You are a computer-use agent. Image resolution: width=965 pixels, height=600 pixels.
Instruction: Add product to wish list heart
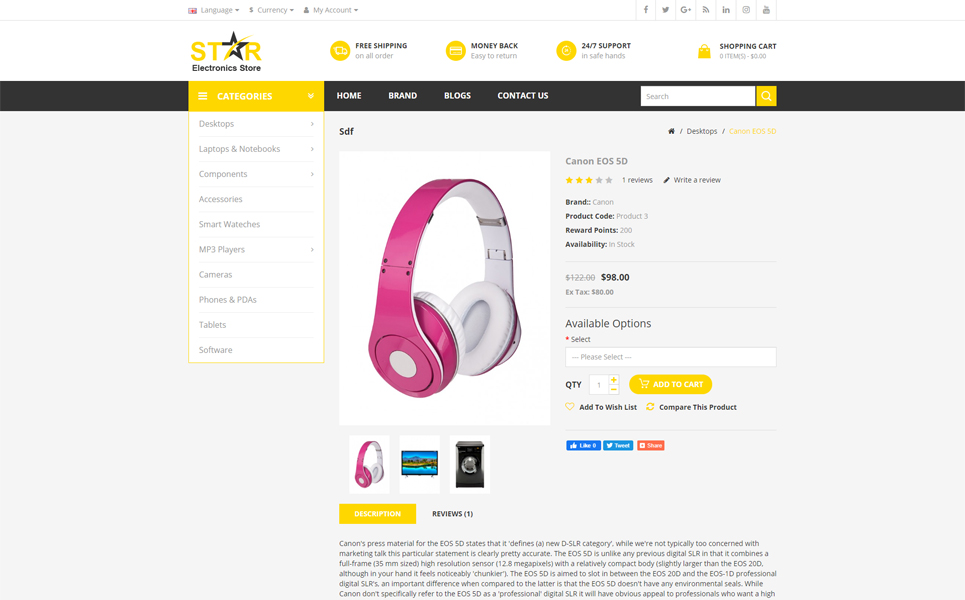click(570, 407)
